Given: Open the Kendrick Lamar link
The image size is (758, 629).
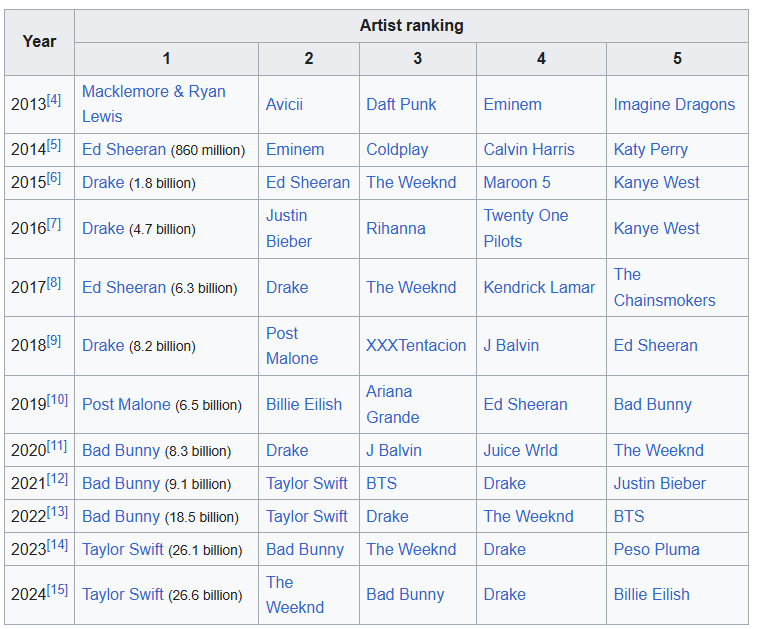Looking at the screenshot, I should (539, 287).
